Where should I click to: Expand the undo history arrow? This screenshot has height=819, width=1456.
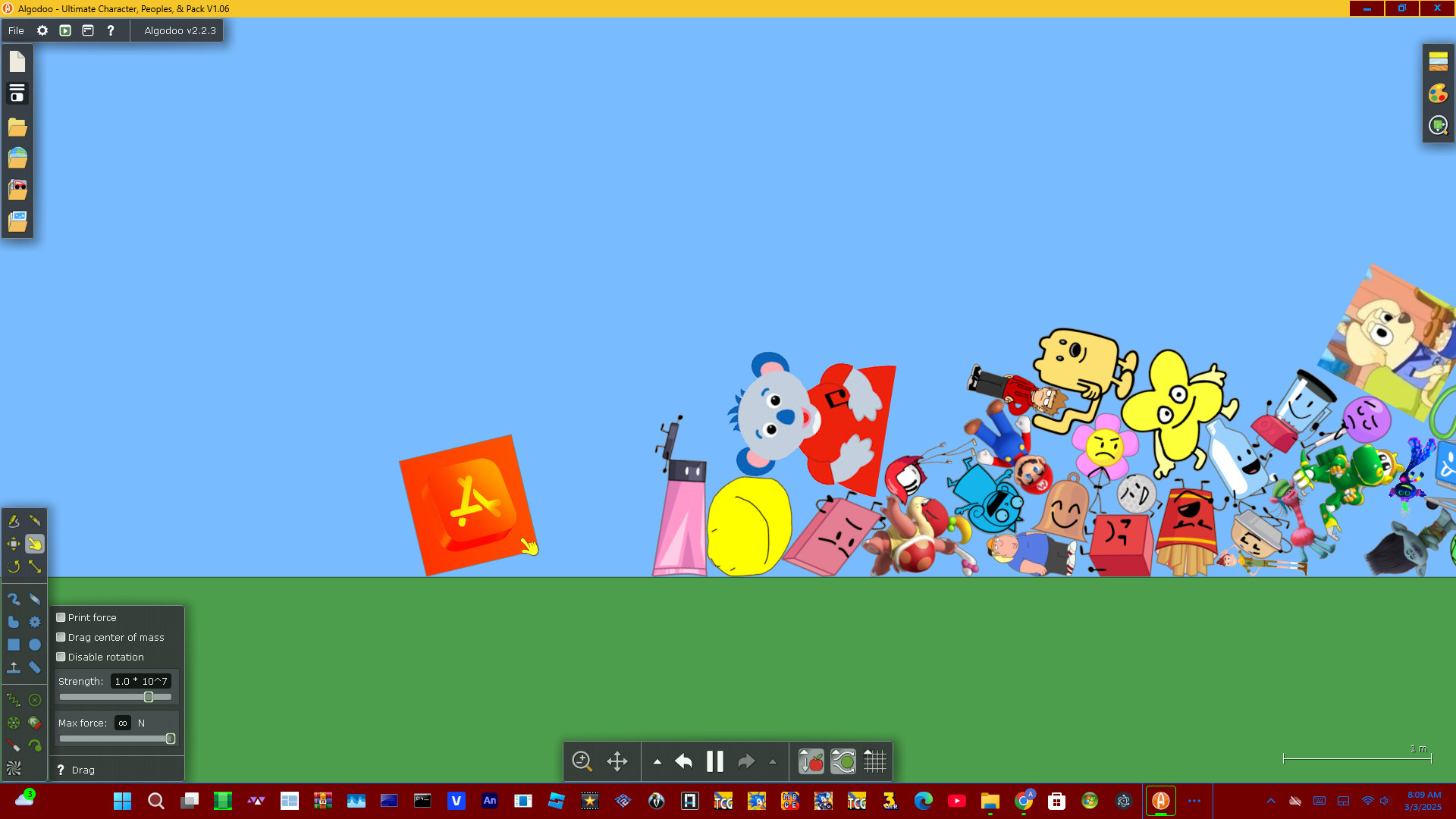tap(657, 761)
